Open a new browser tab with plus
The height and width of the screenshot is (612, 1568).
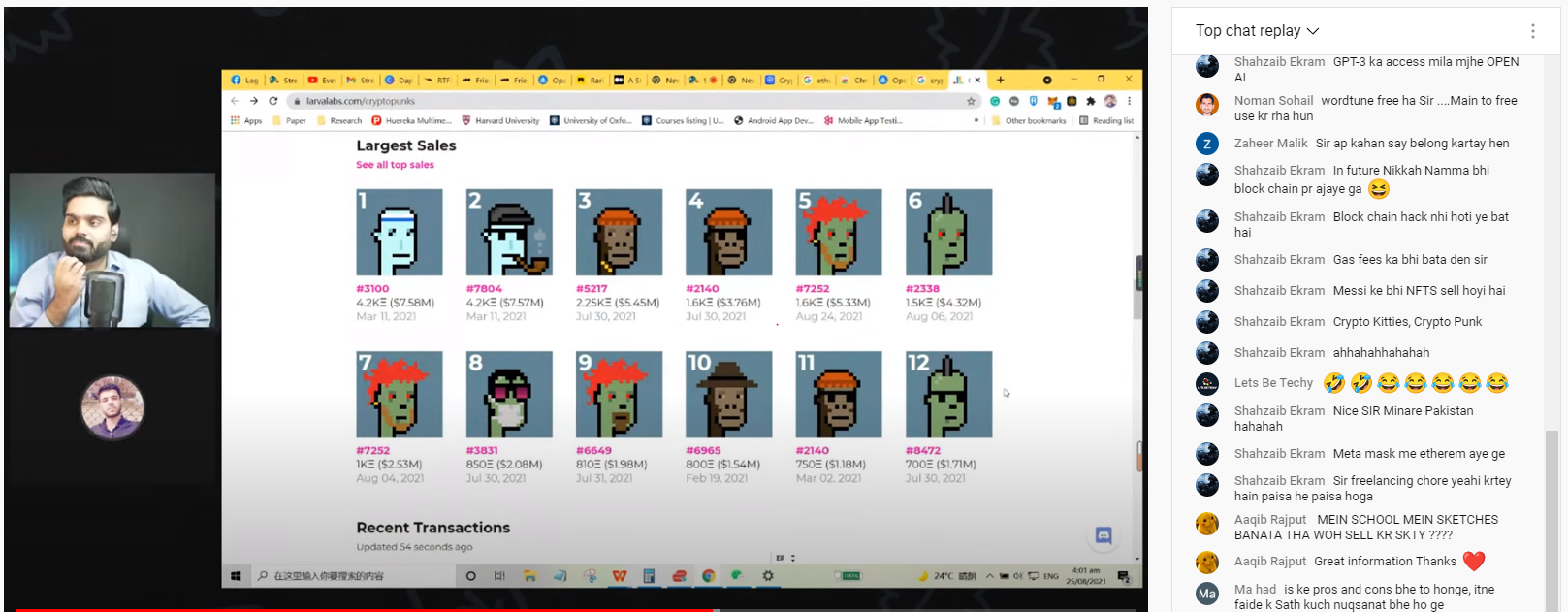coord(1001,80)
